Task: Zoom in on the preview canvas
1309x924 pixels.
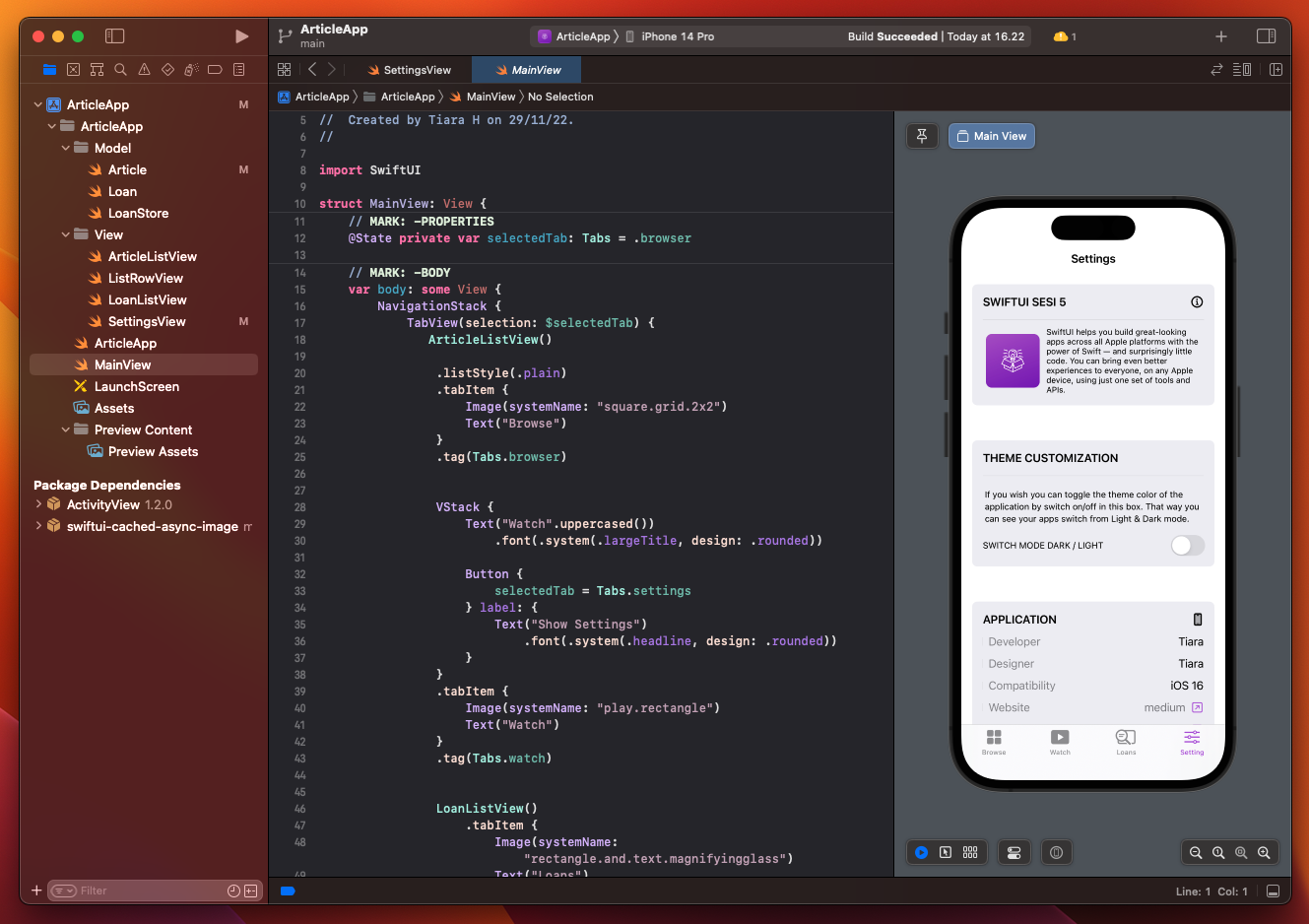Action: 1265,852
